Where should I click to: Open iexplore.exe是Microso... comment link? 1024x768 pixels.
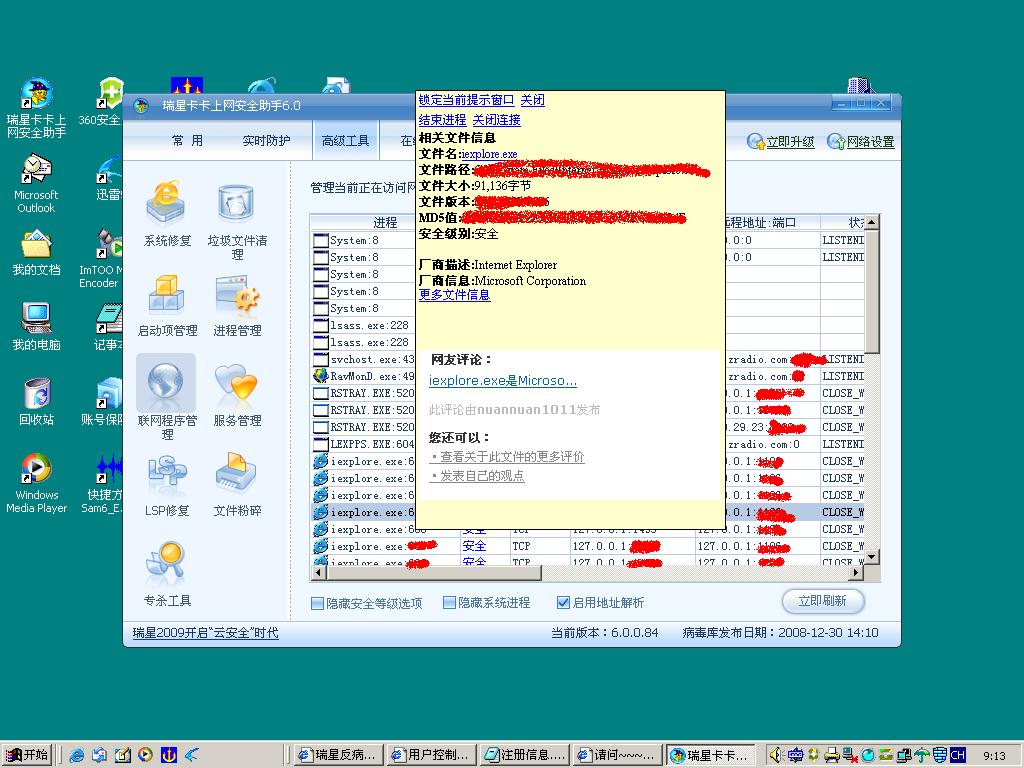coord(503,381)
